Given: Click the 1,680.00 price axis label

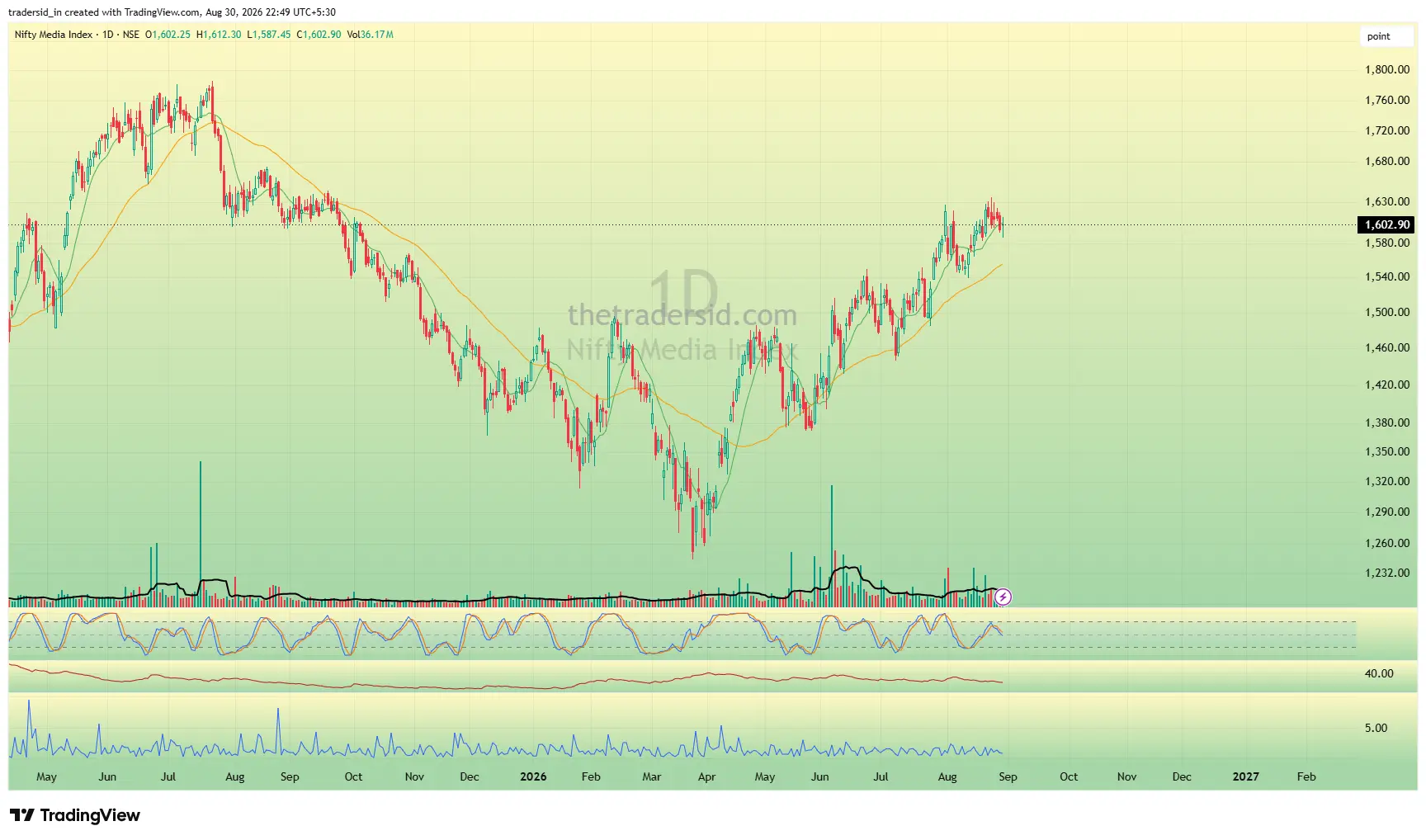Looking at the screenshot, I should pyautogui.click(x=1387, y=161).
